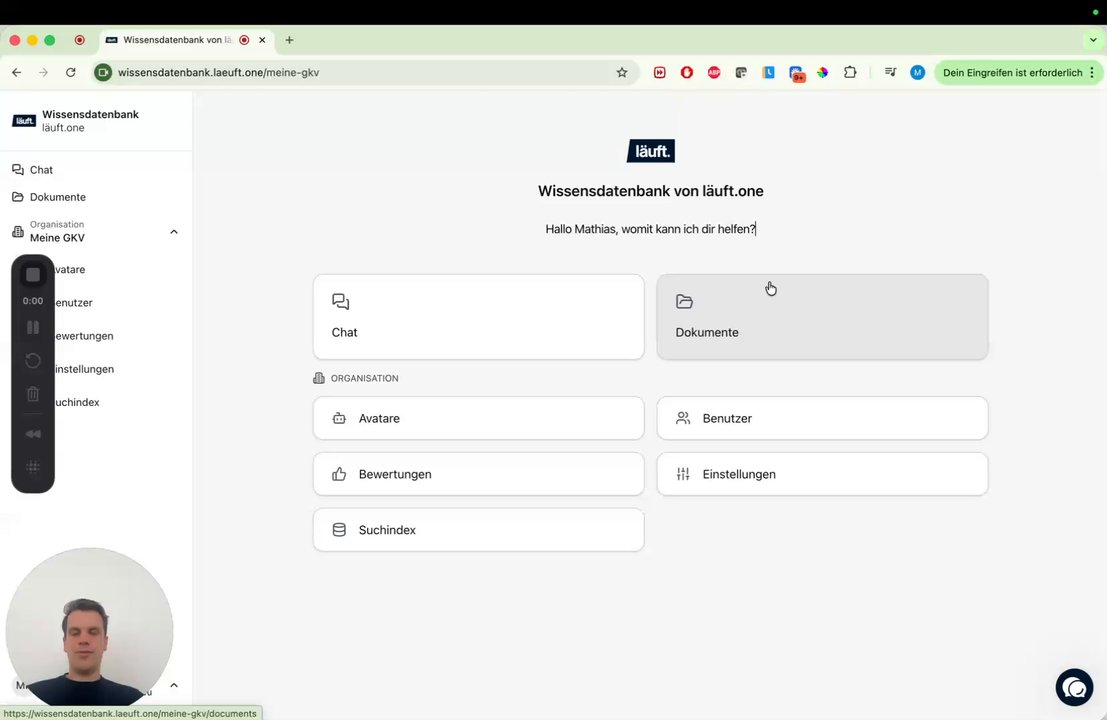Open the browser extensions puzzle icon
This screenshot has height=720, width=1107.
pyautogui.click(x=850, y=72)
